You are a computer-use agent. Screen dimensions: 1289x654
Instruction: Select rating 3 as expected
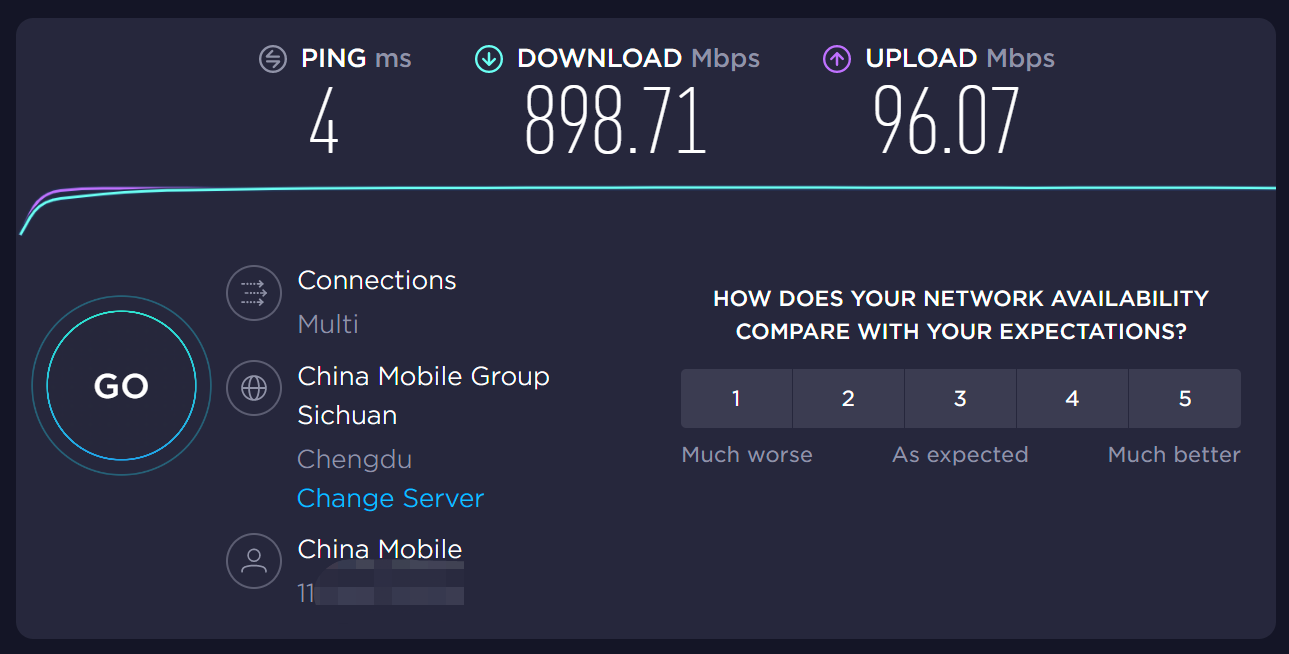pos(960,398)
